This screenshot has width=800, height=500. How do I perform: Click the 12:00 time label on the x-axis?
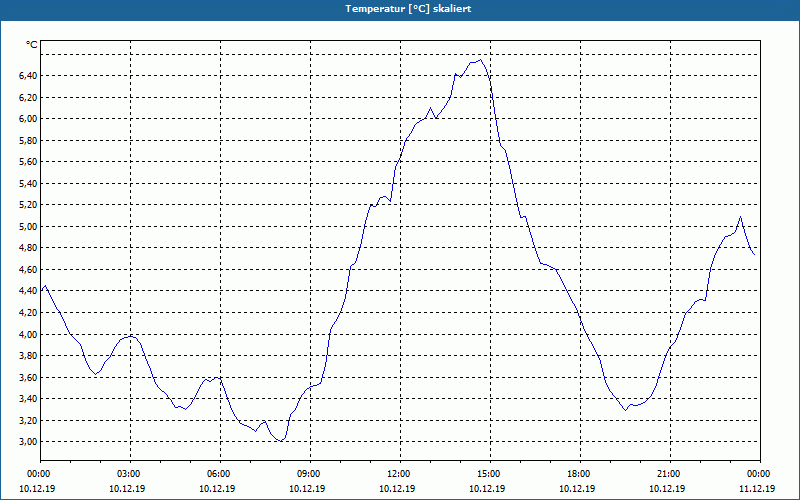400,474
